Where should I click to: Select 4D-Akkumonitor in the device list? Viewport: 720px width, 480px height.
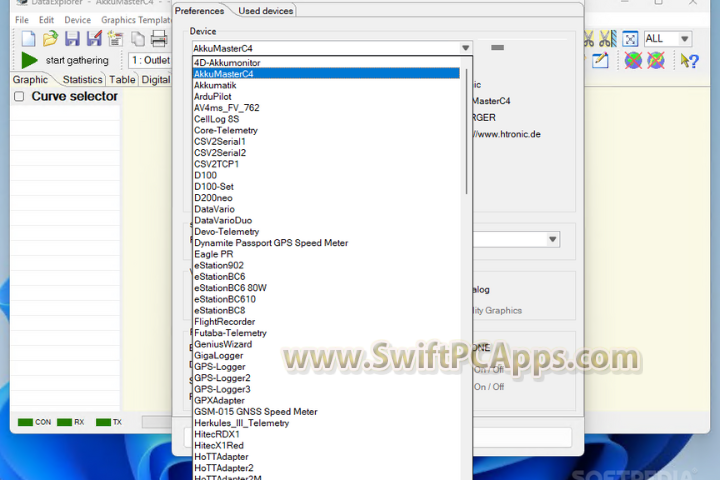326,62
